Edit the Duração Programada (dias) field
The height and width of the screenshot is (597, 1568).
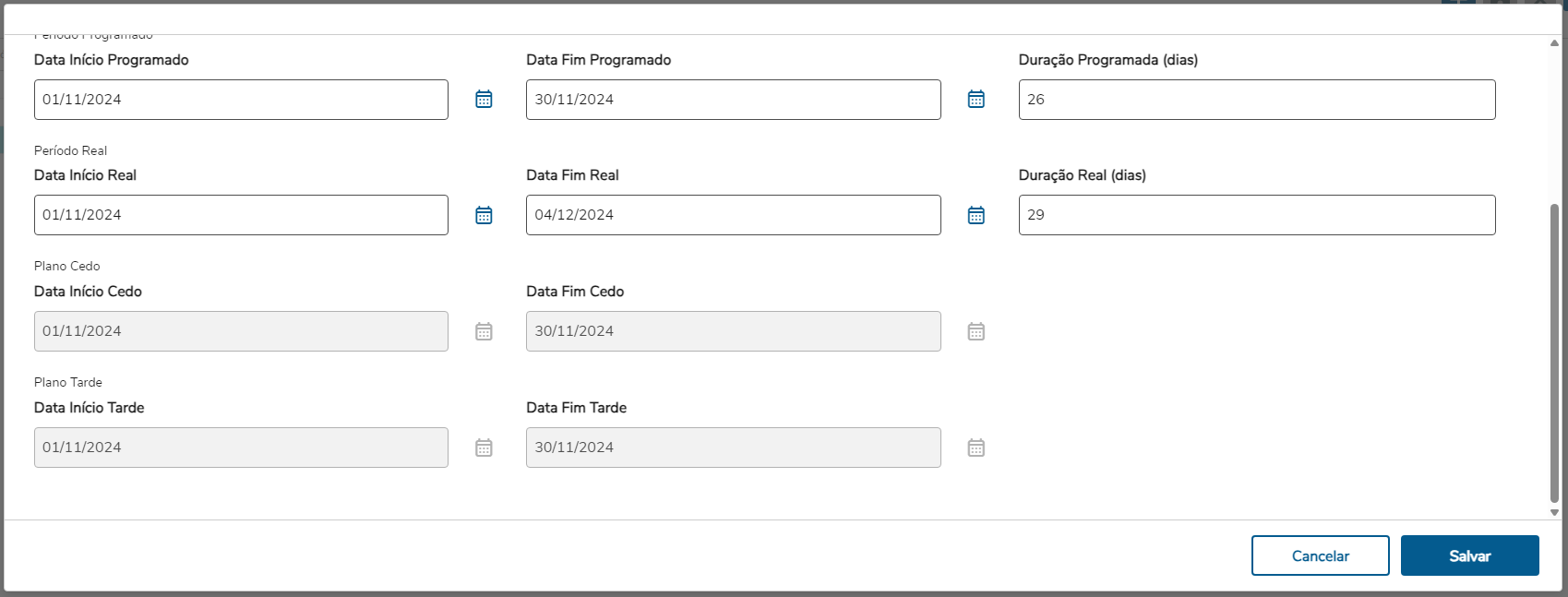[x=1256, y=100]
